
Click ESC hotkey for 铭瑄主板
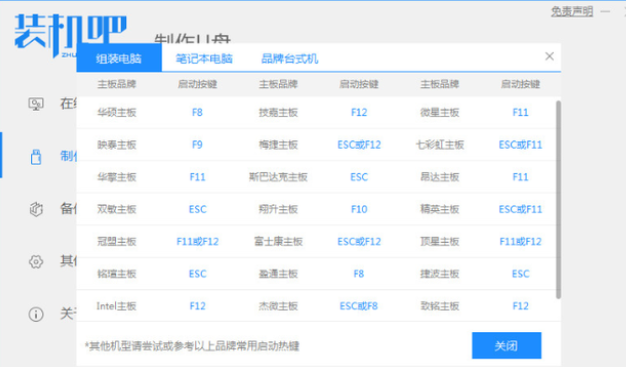(x=197, y=274)
